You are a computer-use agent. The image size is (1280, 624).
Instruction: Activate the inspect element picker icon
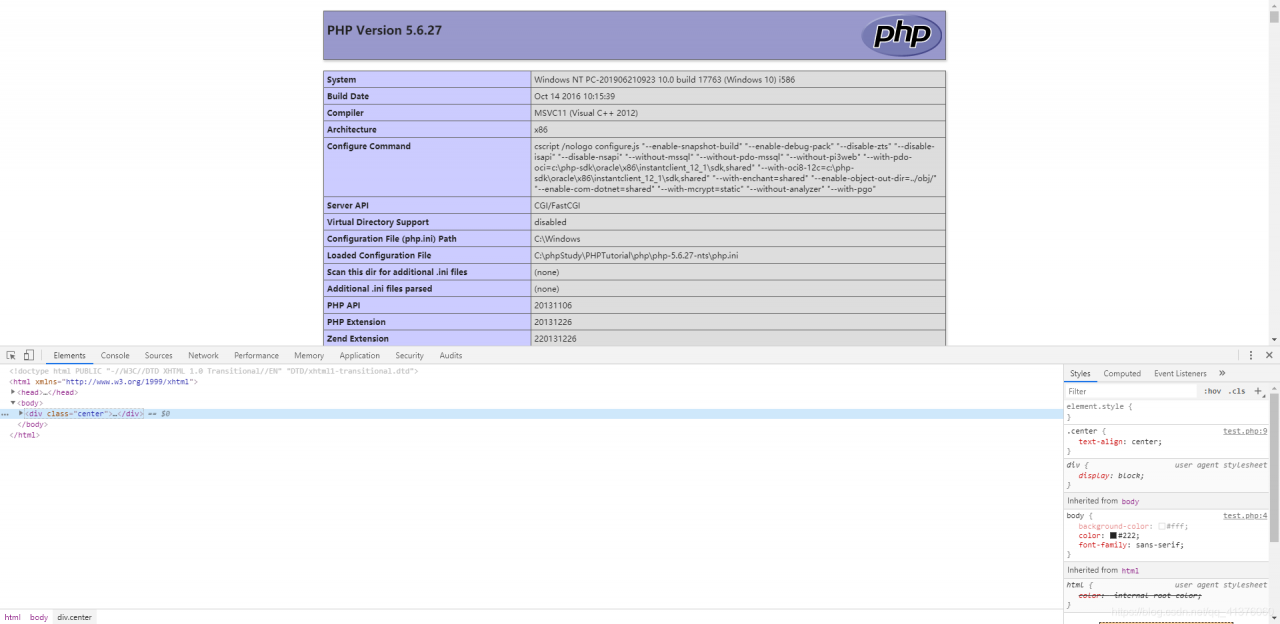[x=11, y=355]
